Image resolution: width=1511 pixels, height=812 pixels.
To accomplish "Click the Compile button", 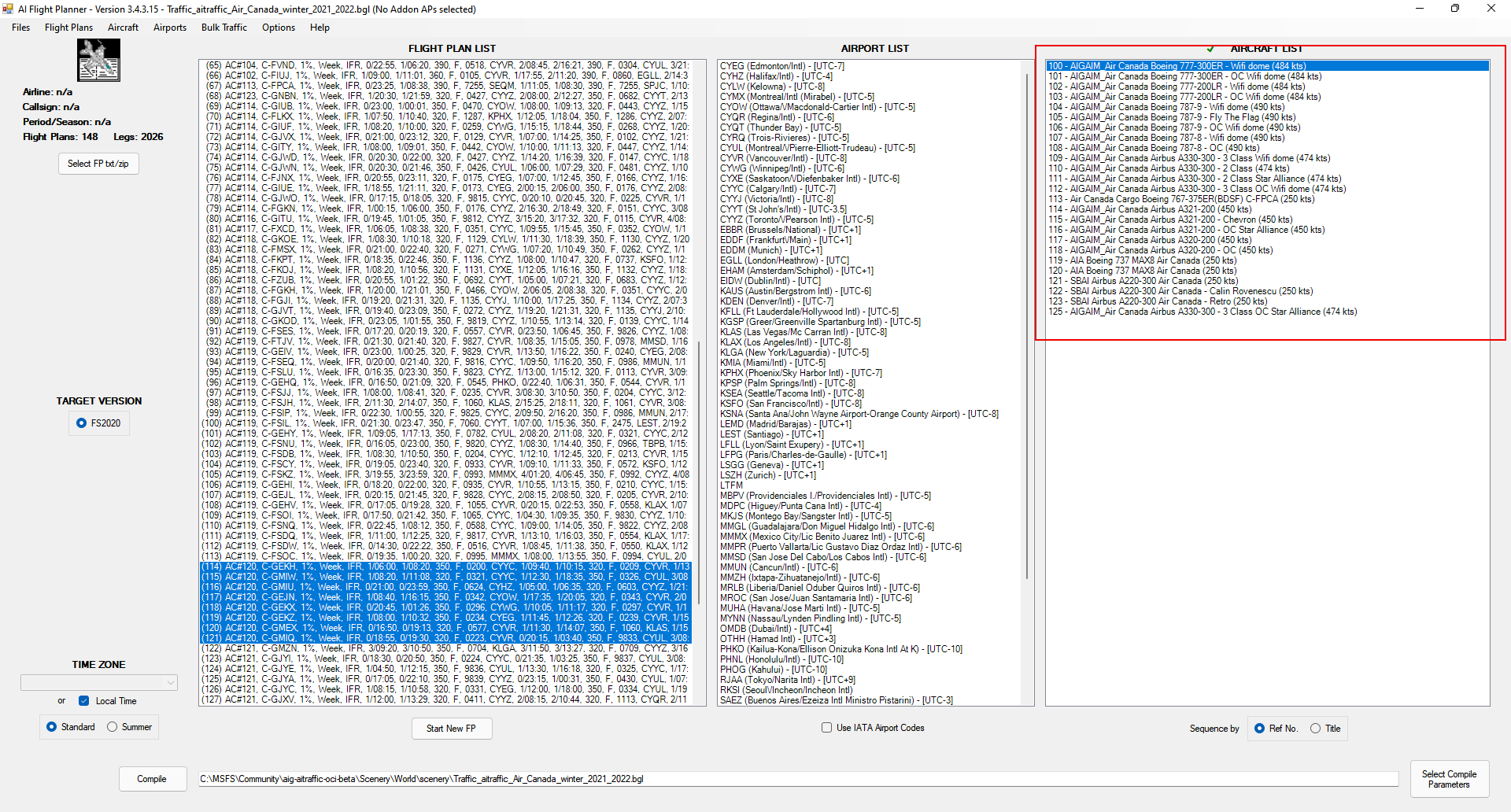I will pos(152,779).
